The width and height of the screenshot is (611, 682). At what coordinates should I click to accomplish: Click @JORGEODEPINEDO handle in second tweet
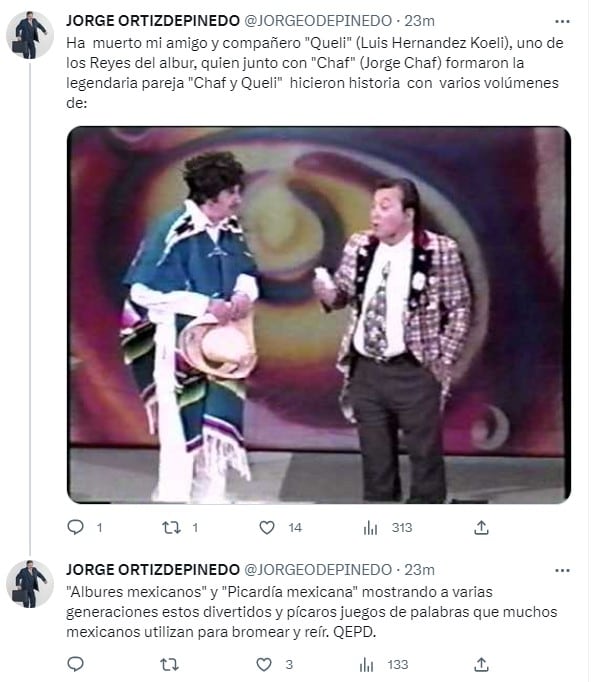coord(318,569)
